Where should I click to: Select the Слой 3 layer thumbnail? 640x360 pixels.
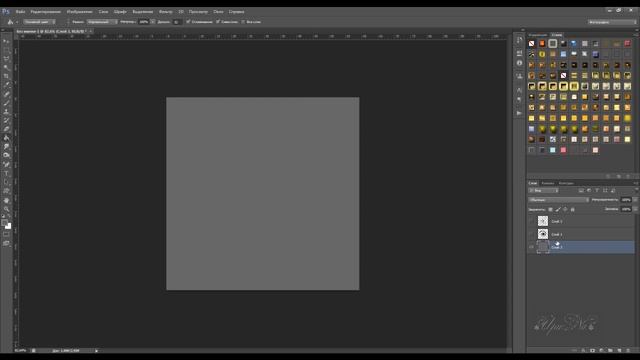point(542,221)
